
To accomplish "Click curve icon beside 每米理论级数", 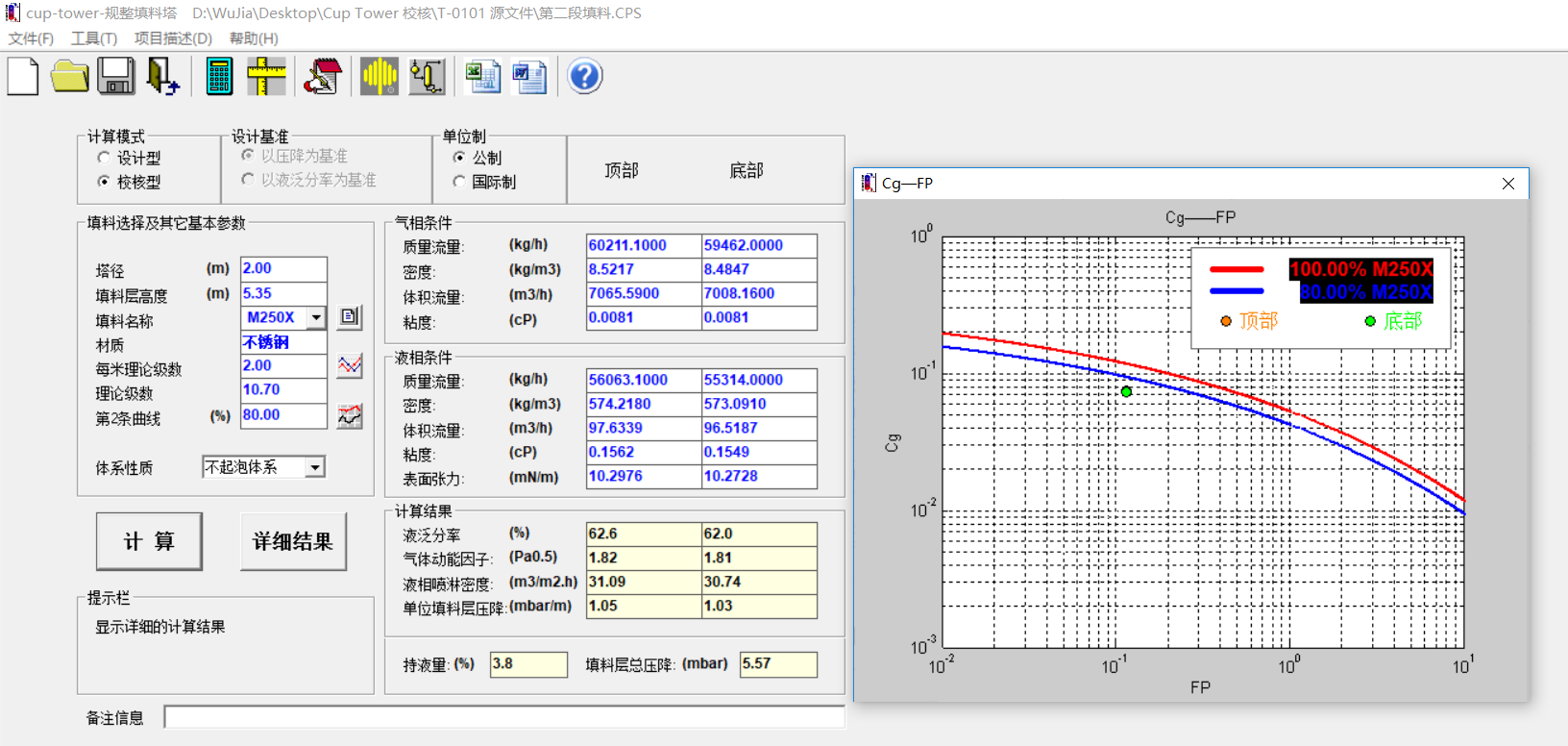I will [x=350, y=365].
